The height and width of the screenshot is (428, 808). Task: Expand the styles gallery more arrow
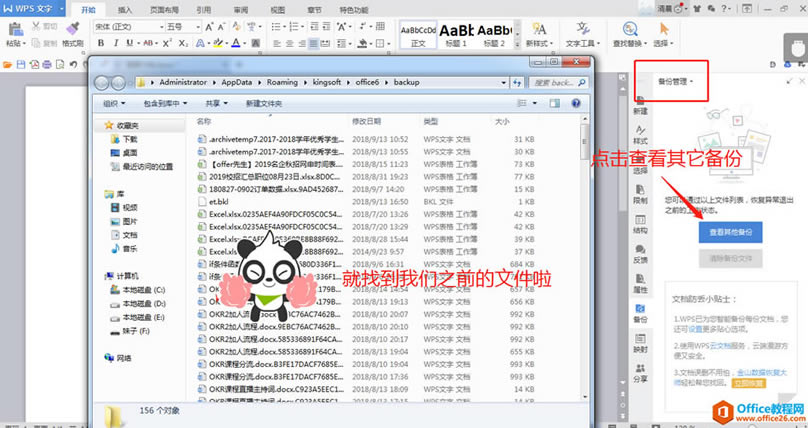(x=517, y=45)
